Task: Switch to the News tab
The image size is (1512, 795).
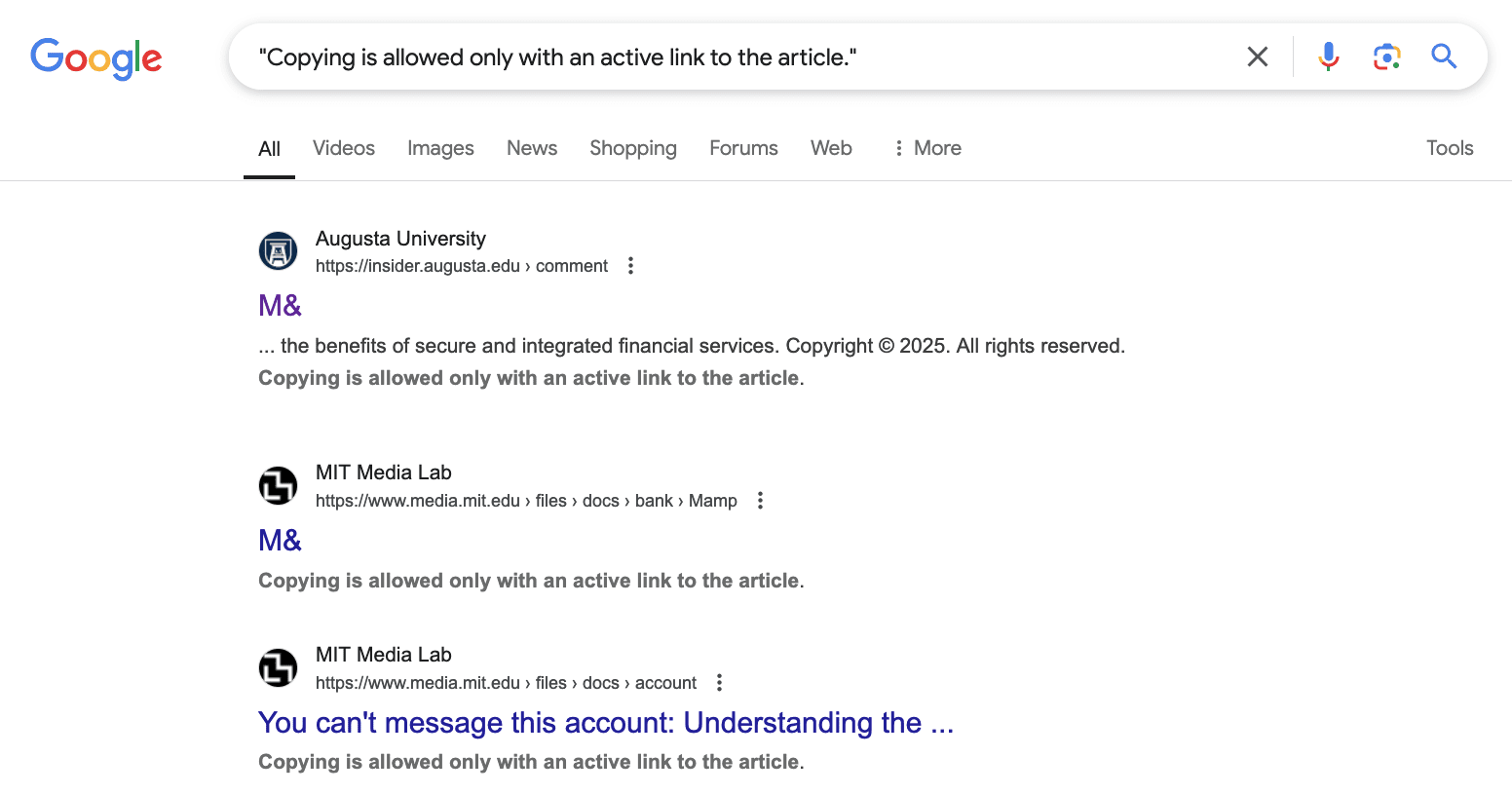Action: 532,148
